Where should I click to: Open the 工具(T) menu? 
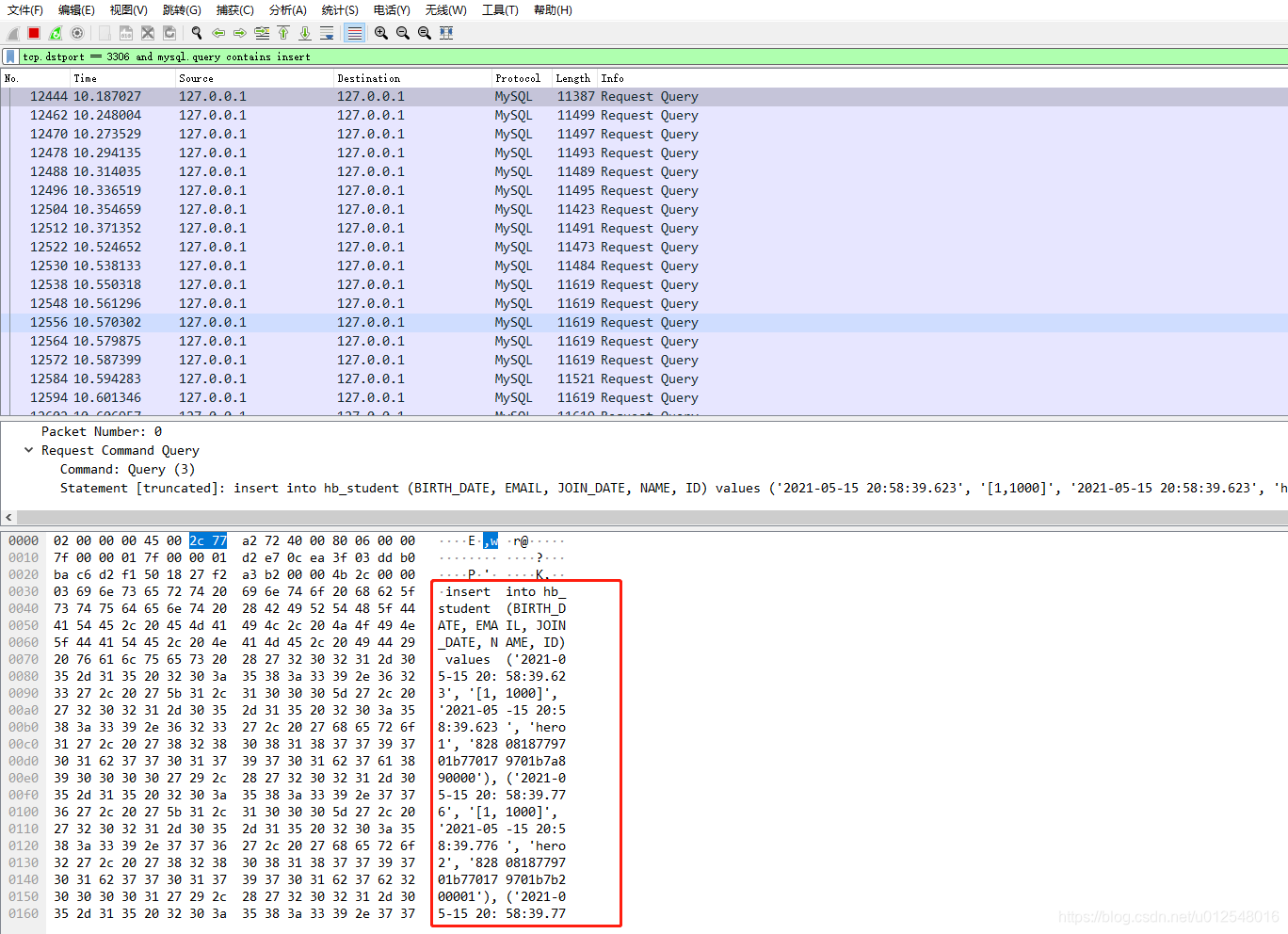(500, 10)
